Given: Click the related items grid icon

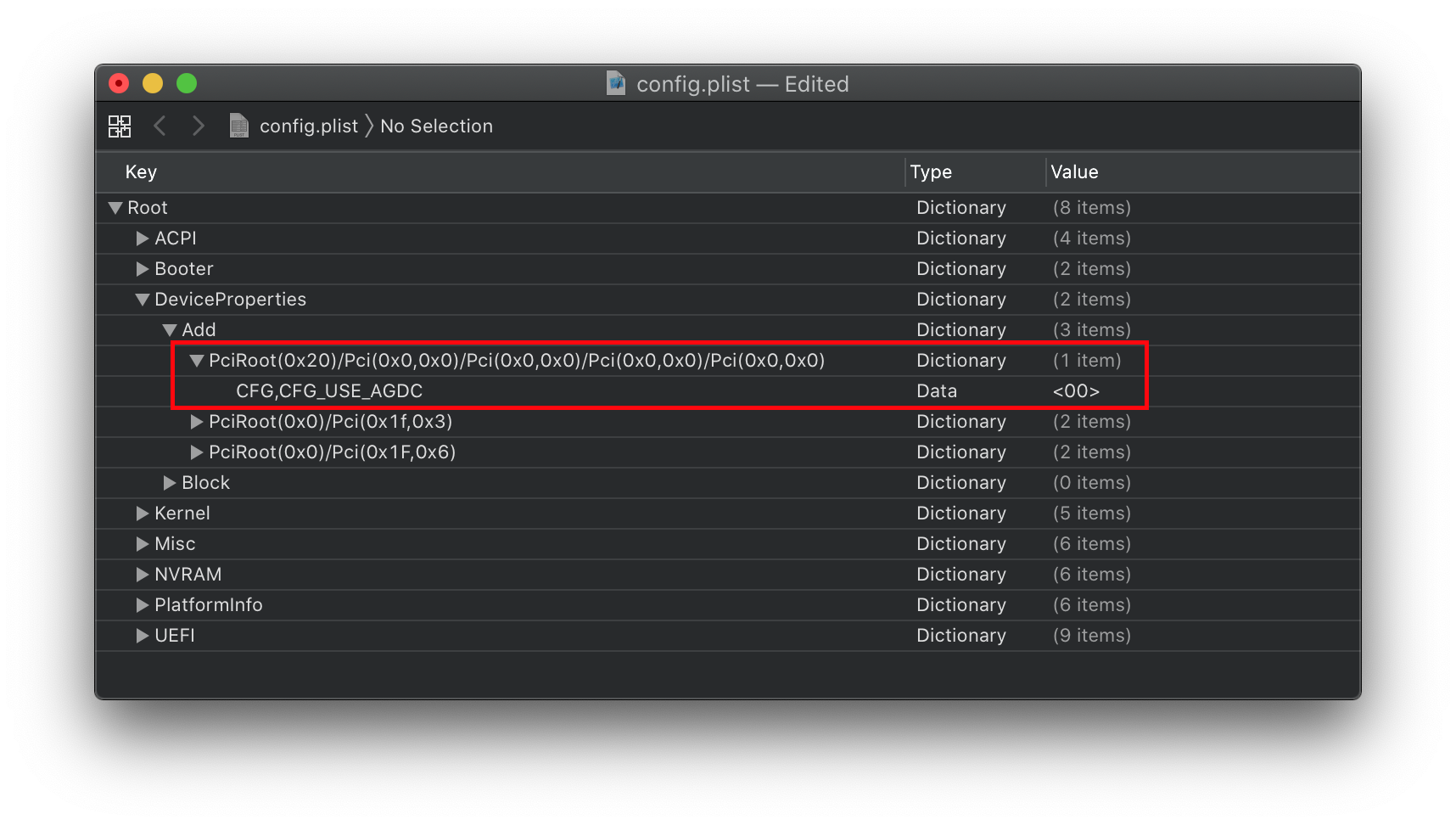Looking at the screenshot, I should click(x=120, y=126).
